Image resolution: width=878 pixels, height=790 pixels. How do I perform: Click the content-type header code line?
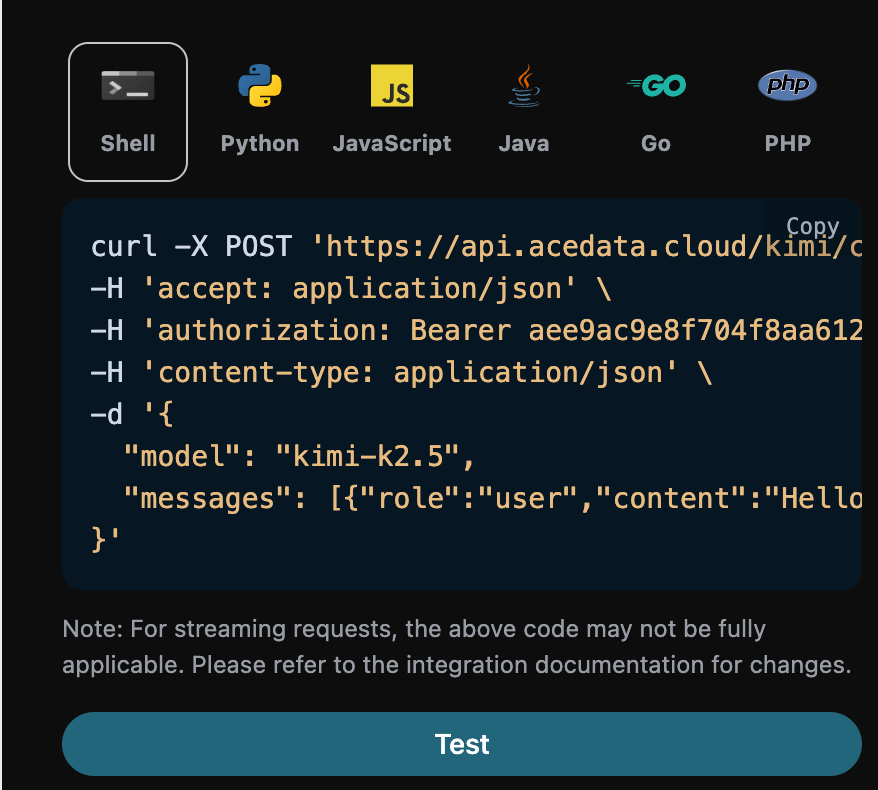(x=400, y=373)
